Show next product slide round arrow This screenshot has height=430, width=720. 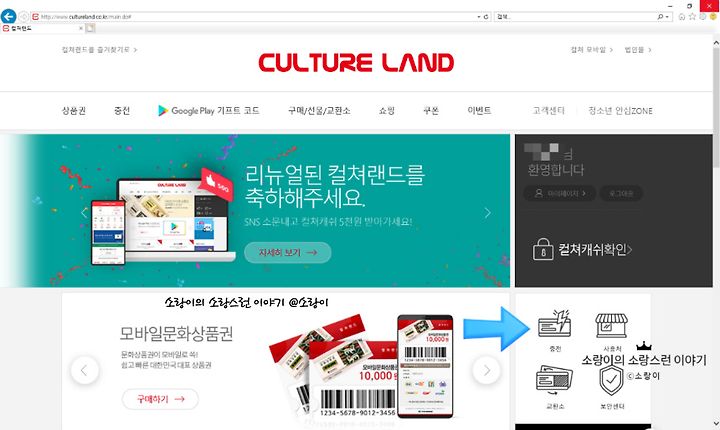pyautogui.click(x=486, y=370)
